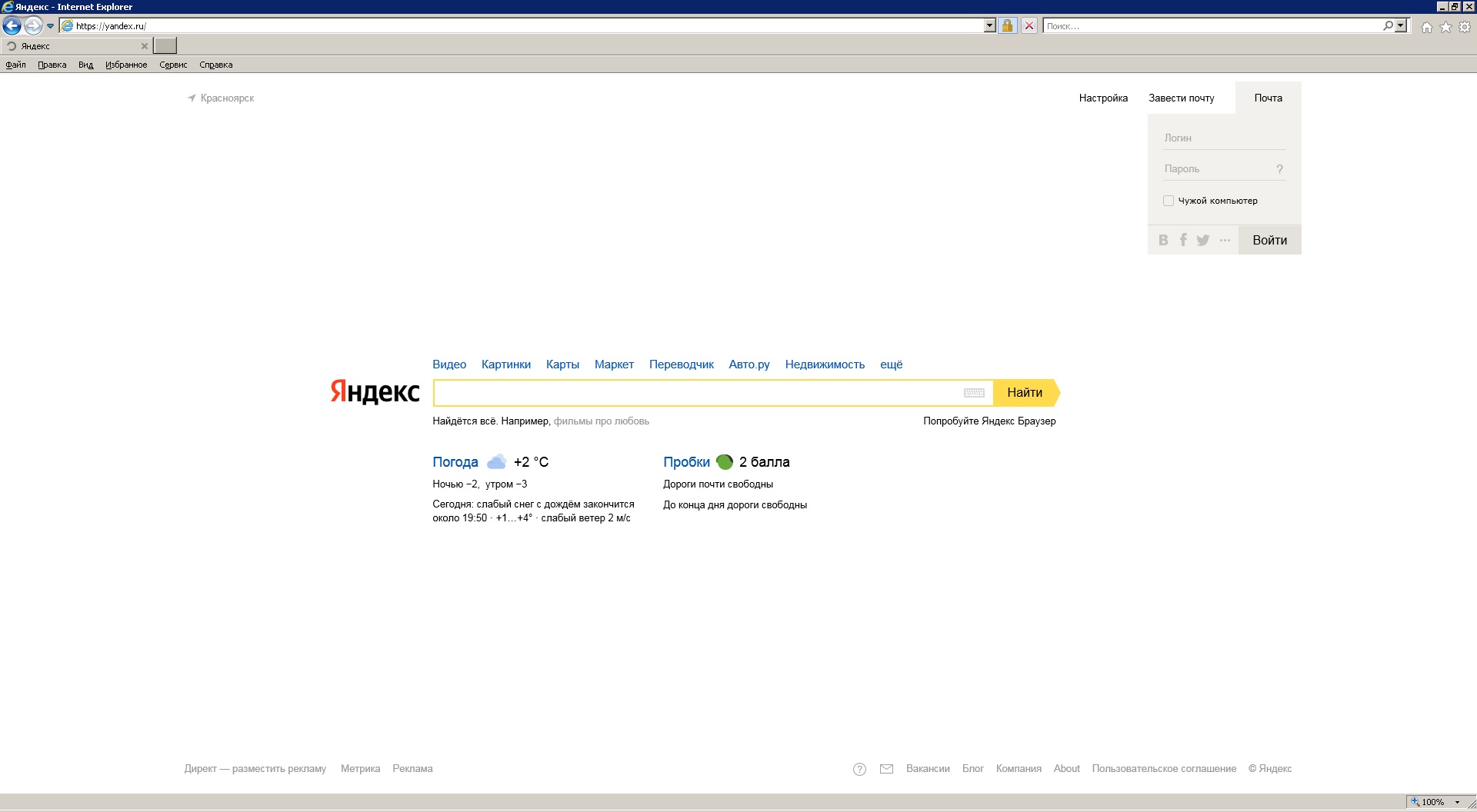Click the footer feedback envelope icon
The image size is (1477, 812).
click(886, 769)
